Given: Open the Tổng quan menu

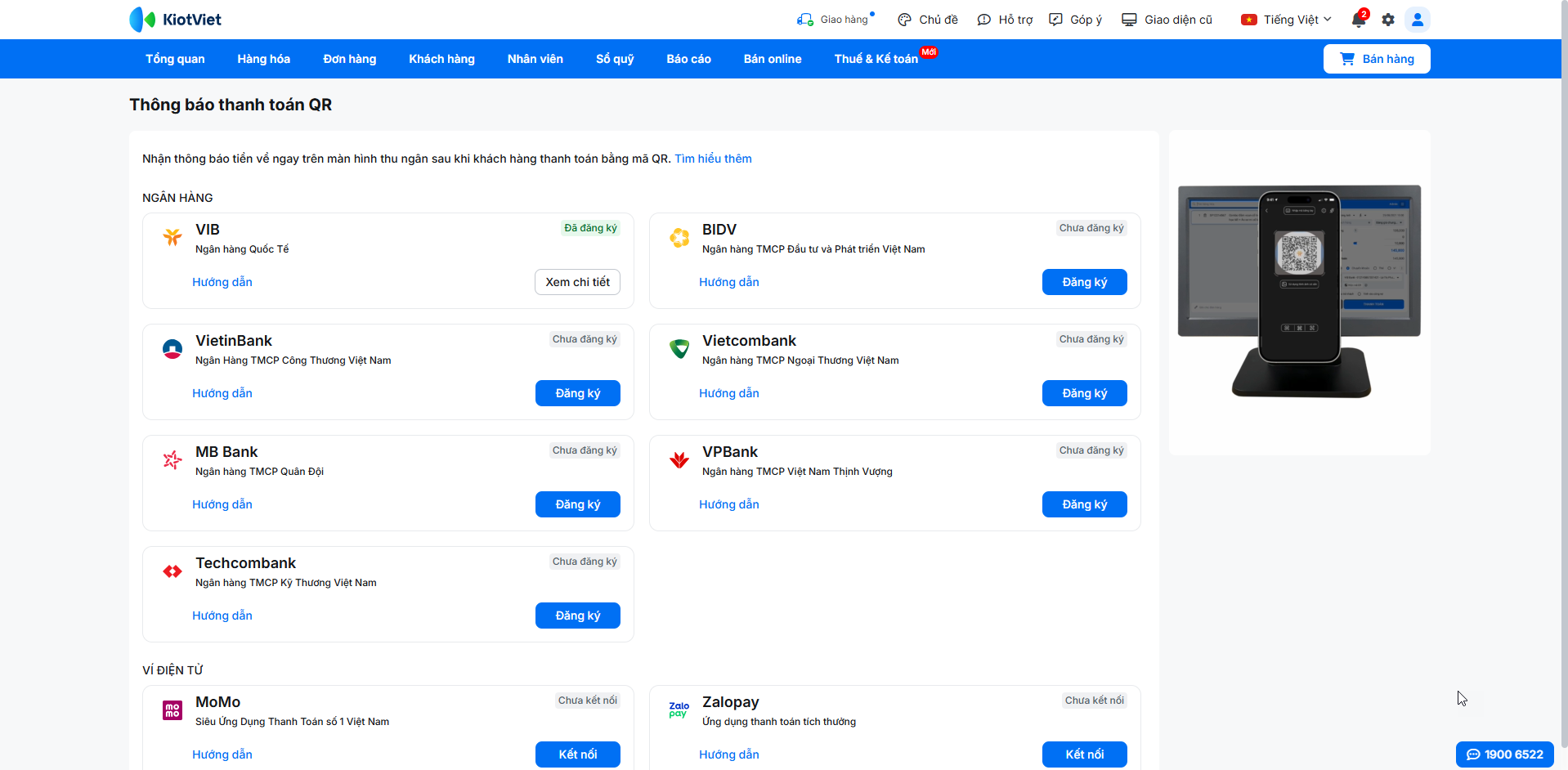Looking at the screenshot, I should coord(175,59).
